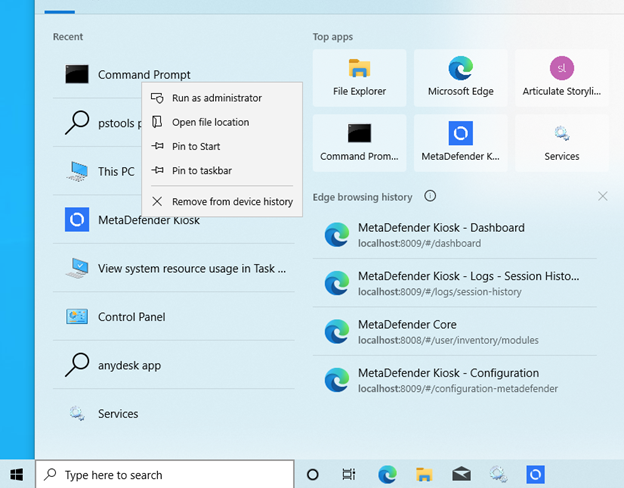Click "localhost:8009/#/configuration-metadefender" URL text
Image resolution: width=624 pixels, height=488 pixels.
(x=458, y=388)
